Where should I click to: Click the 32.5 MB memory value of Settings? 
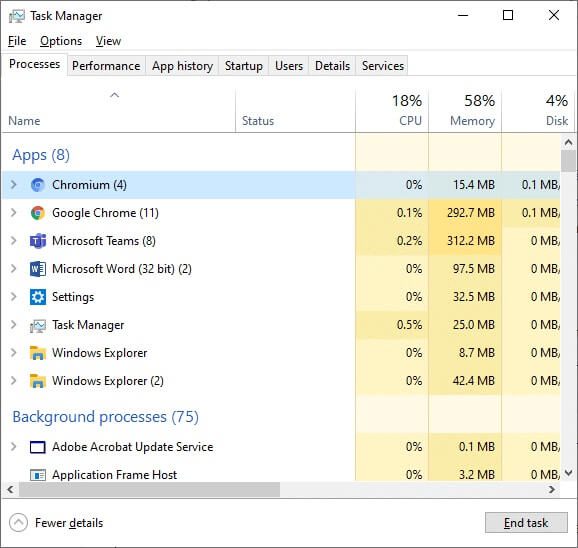pos(474,297)
